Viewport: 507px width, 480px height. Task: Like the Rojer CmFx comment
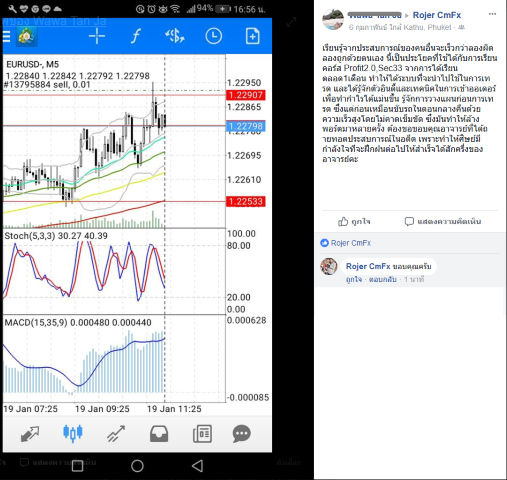354,280
